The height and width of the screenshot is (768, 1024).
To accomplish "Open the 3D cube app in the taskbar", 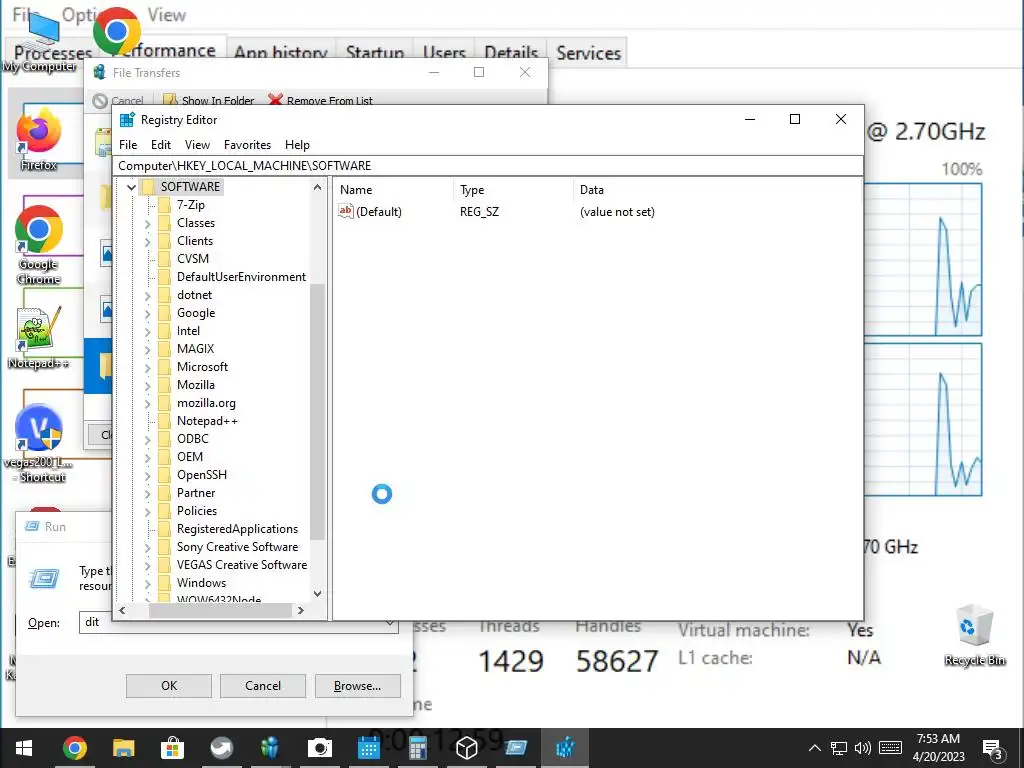I will click(466, 748).
